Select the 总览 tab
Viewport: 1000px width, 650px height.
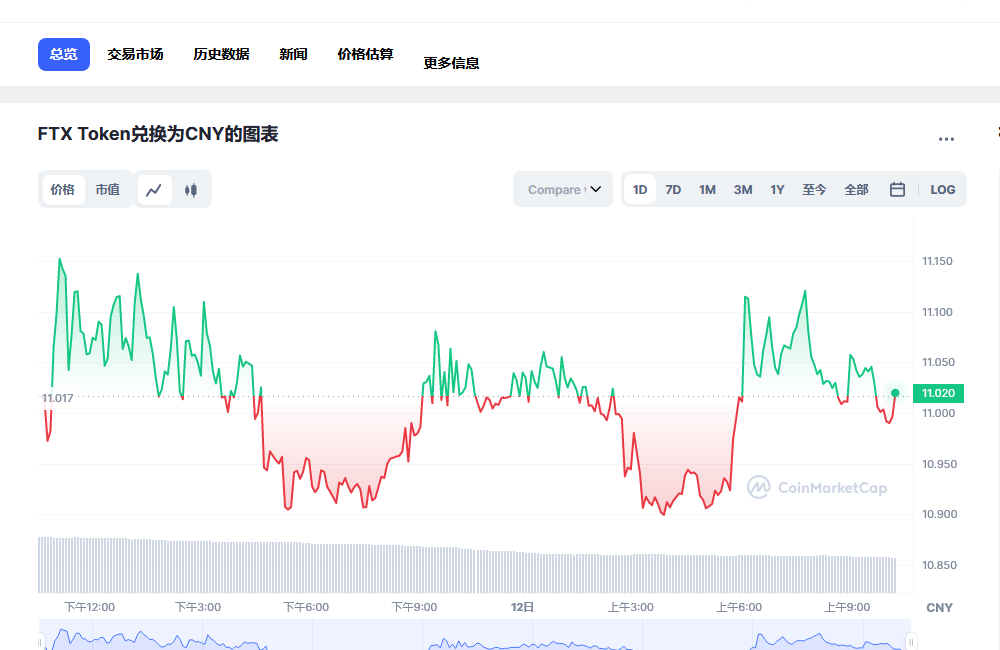(x=64, y=54)
